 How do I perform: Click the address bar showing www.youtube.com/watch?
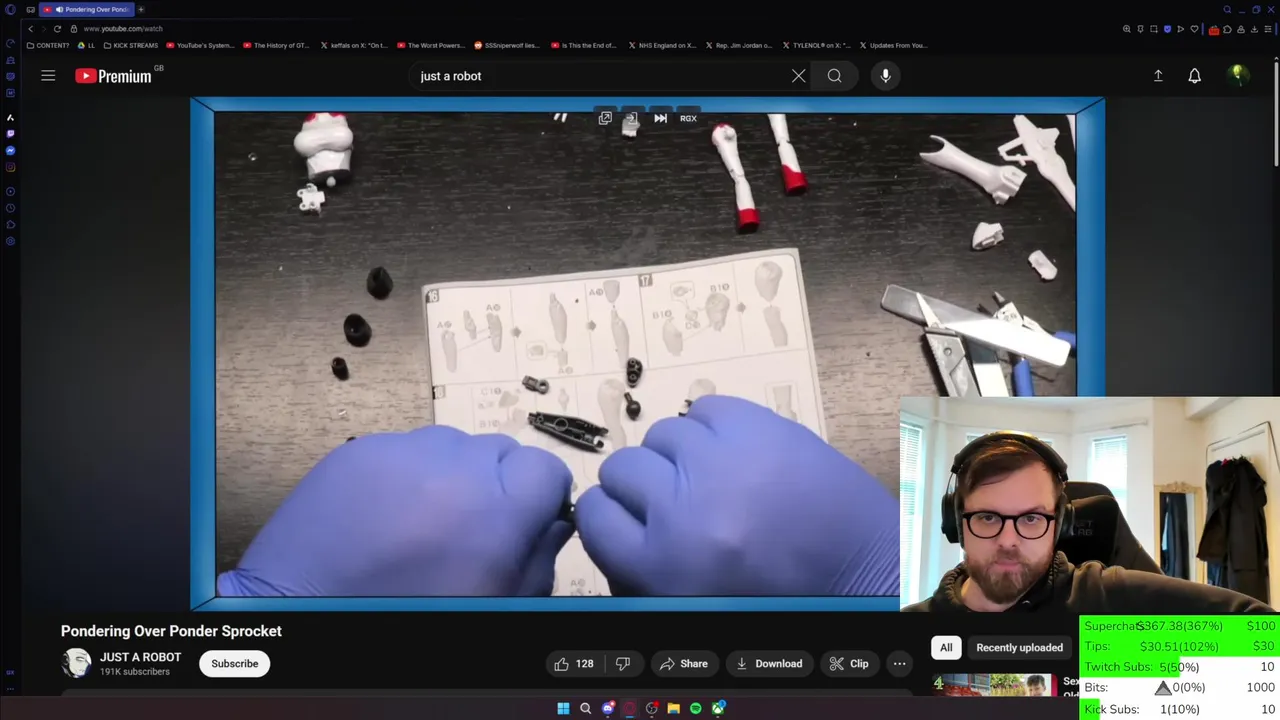click(122, 29)
